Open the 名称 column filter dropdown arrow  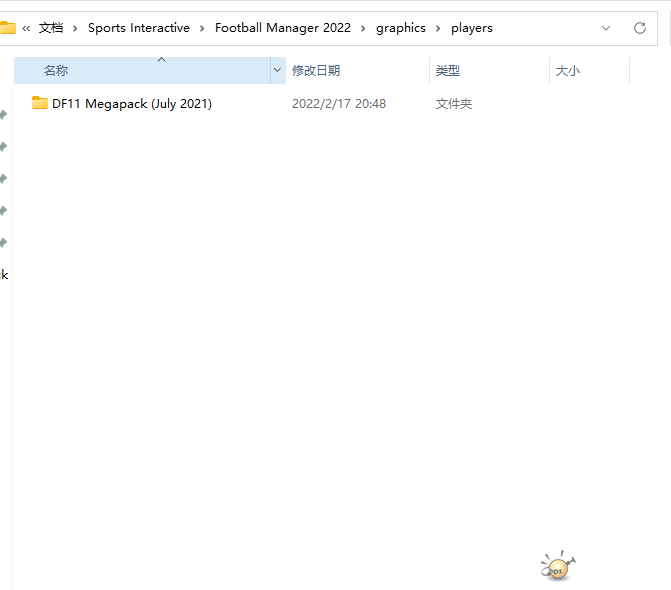[277, 71]
